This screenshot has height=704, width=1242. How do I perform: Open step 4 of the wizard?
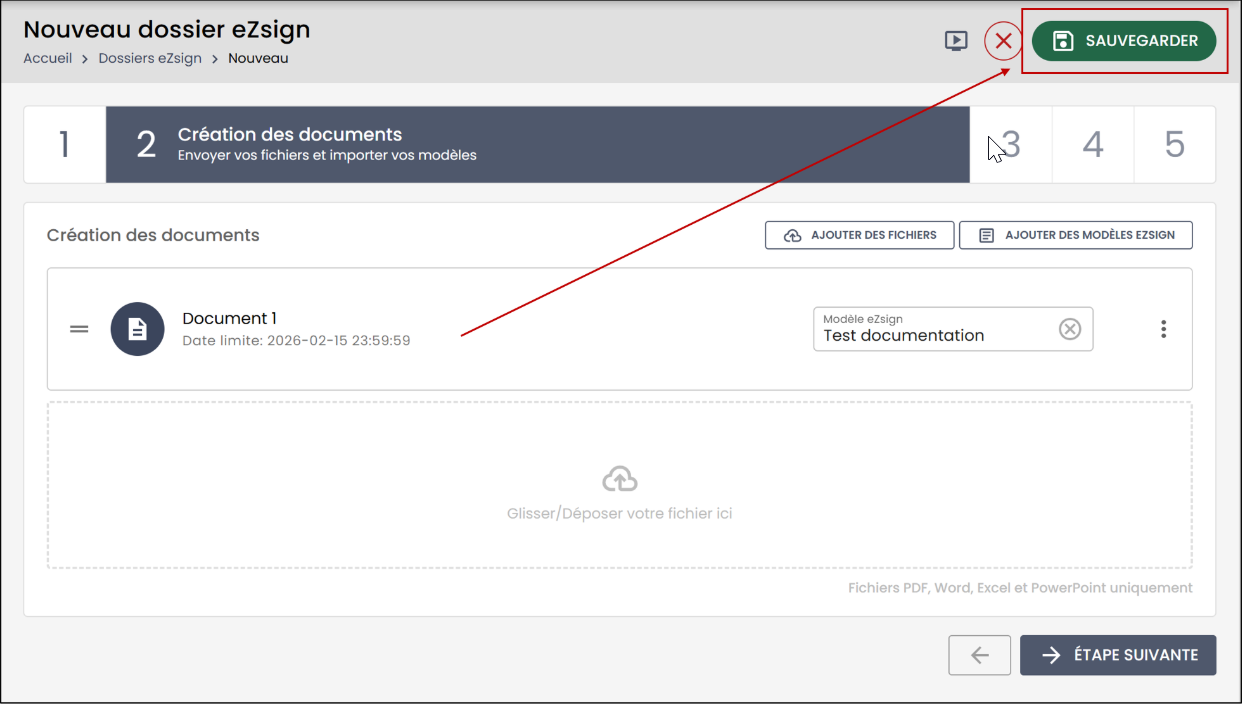tap(1093, 145)
